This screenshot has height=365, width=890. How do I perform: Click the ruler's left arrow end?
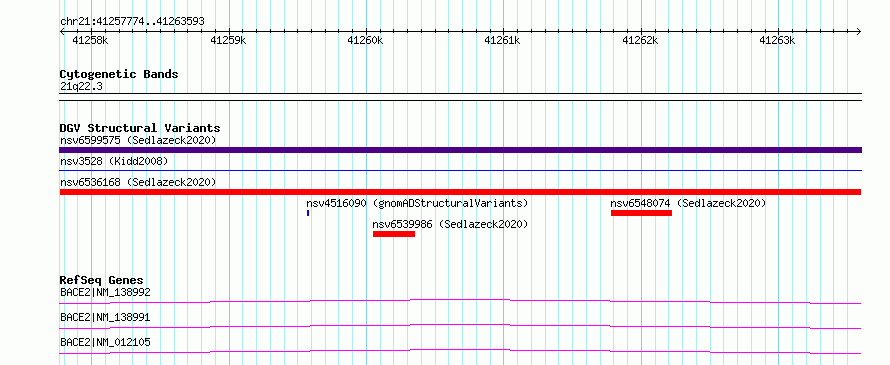point(62,31)
